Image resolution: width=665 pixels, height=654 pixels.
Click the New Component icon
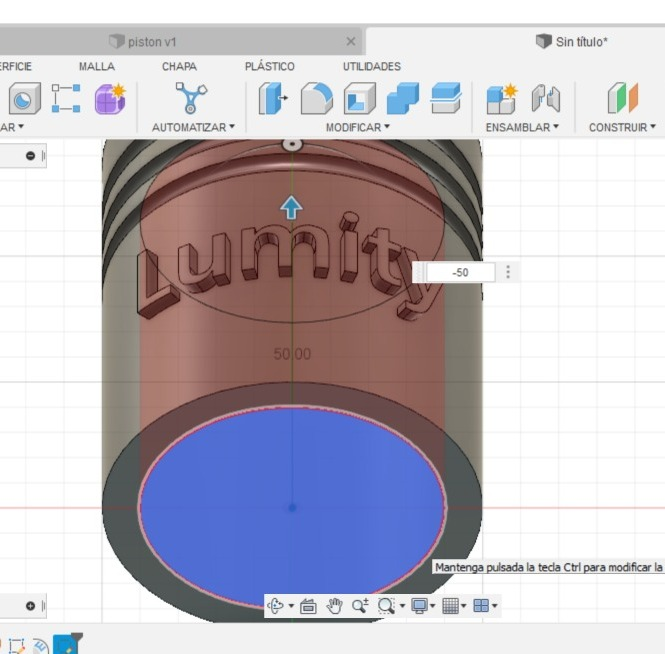502,98
